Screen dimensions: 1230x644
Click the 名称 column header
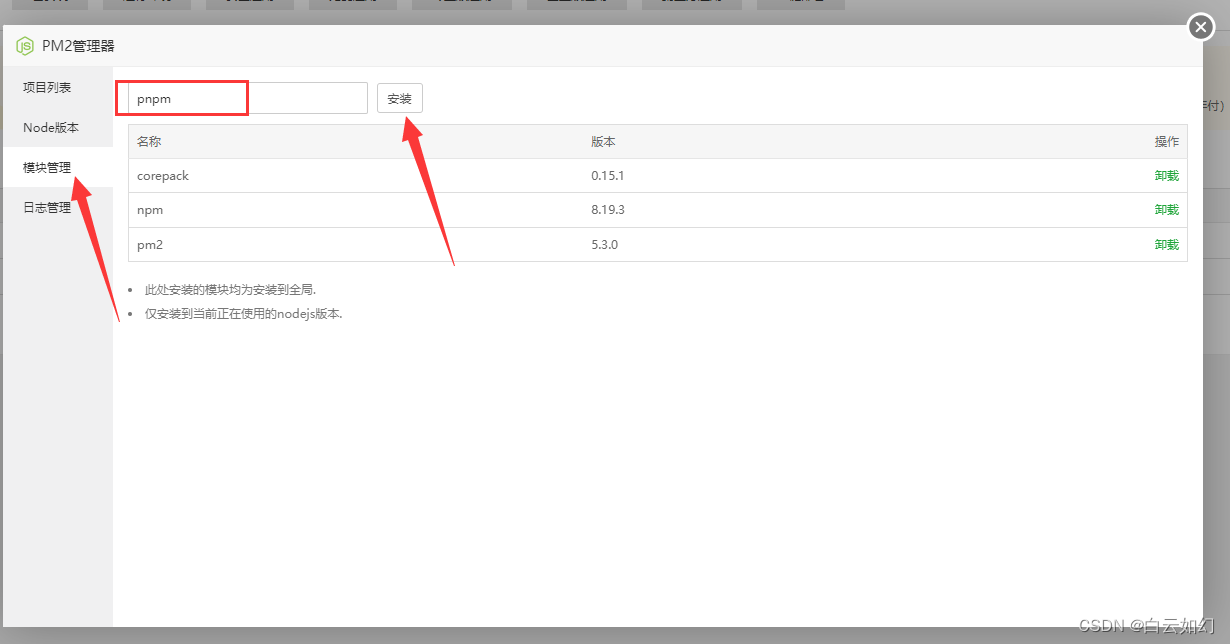149,142
